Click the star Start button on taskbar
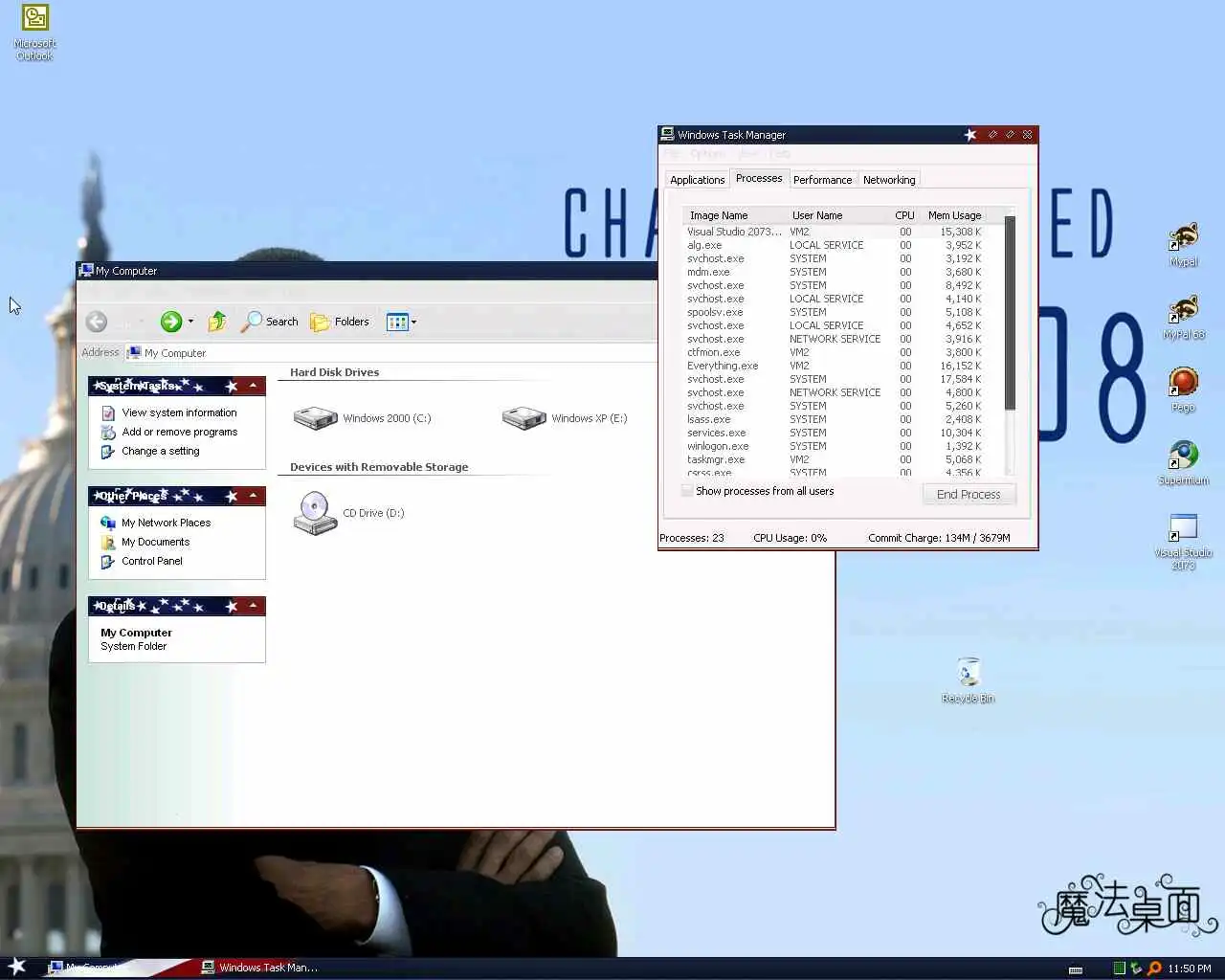This screenshot has width=1225, height=980. (x=17, y=967)
